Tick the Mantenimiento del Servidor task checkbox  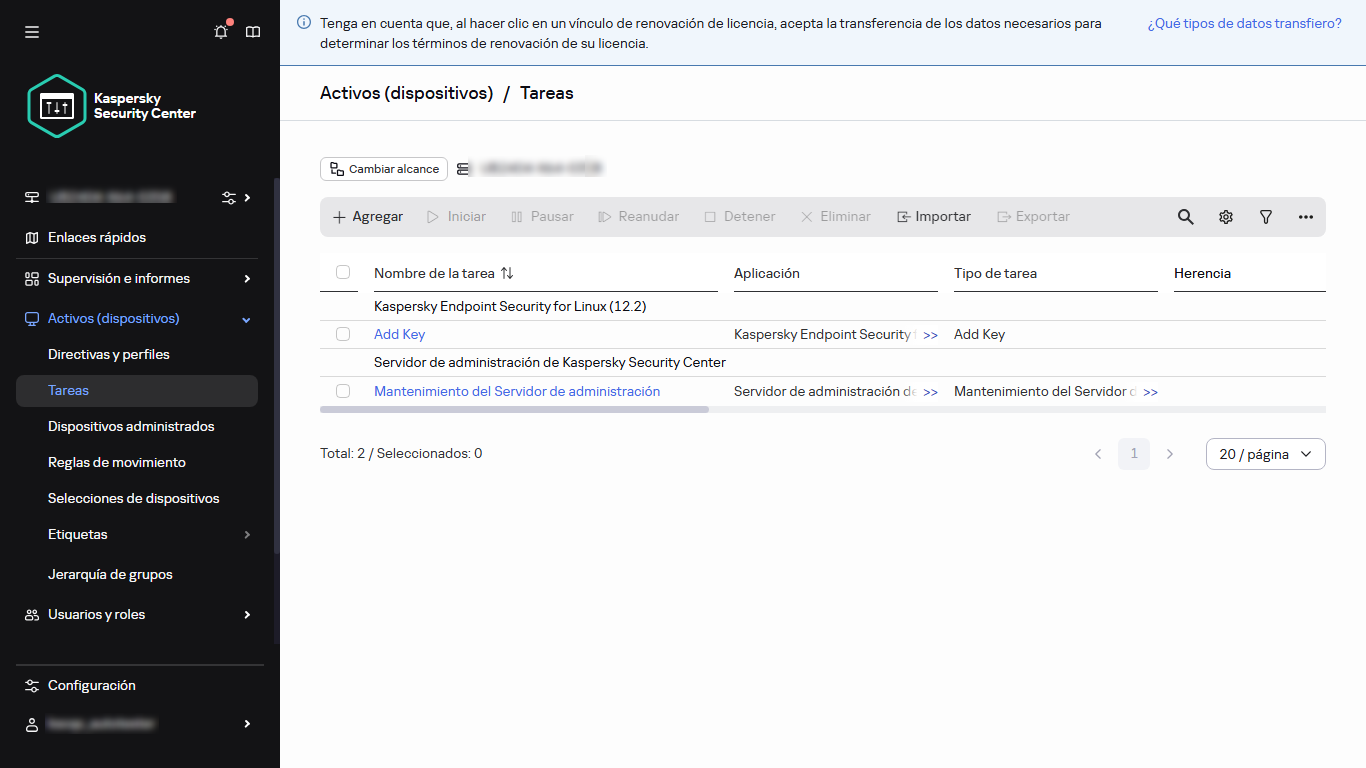coord(343,391)
